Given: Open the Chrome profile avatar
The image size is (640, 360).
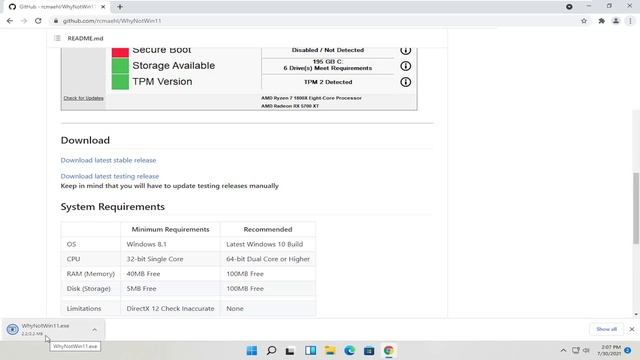Looking at the screenshot, I should tap(616, 21).
